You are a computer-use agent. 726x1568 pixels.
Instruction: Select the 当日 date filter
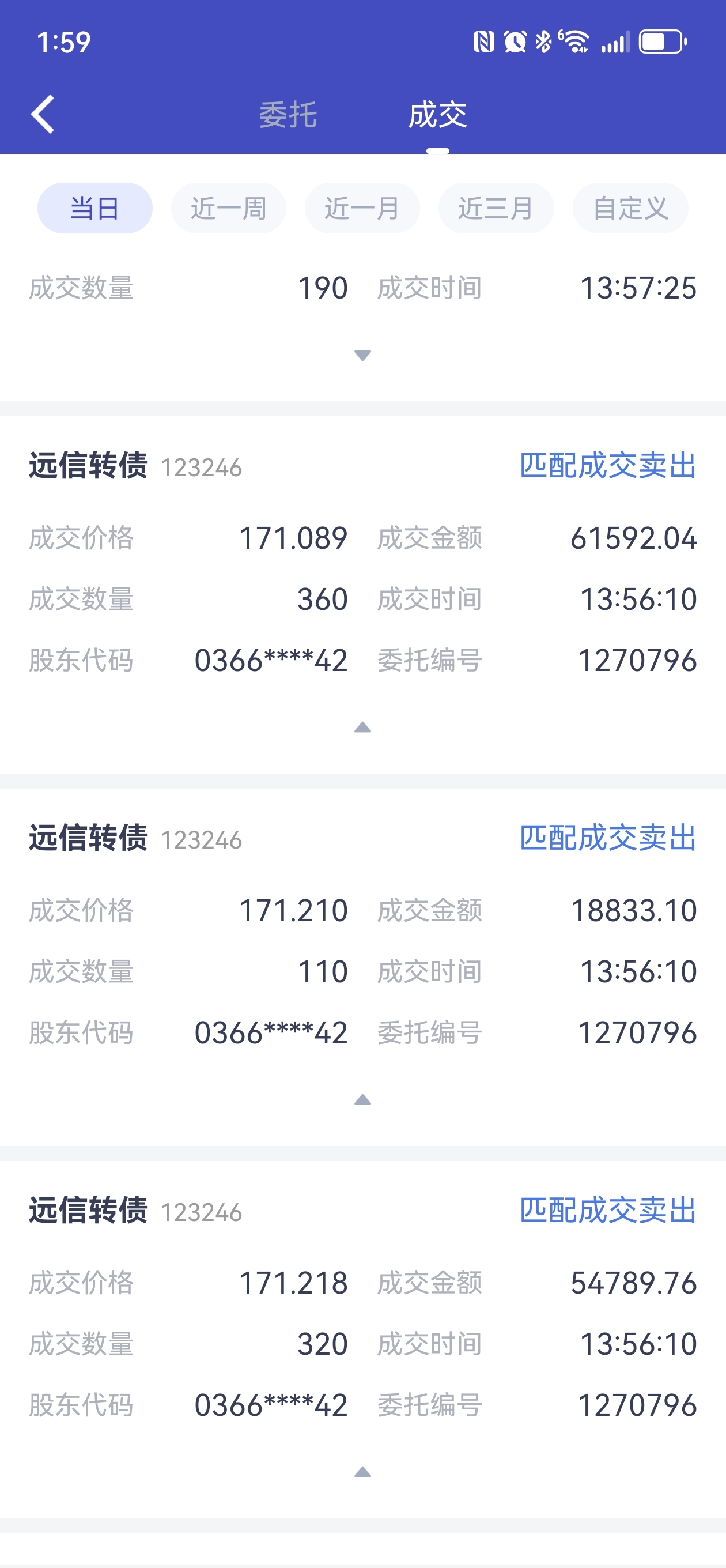pos(95,208)
